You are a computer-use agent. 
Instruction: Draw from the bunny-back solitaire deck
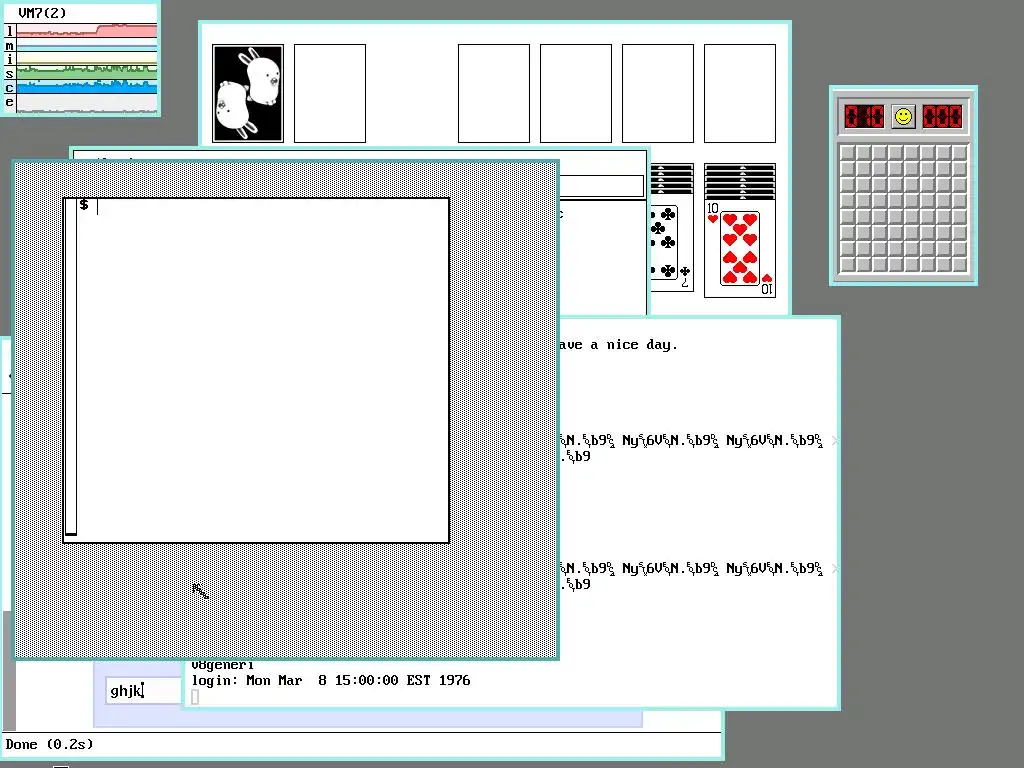tap(248, 93)
